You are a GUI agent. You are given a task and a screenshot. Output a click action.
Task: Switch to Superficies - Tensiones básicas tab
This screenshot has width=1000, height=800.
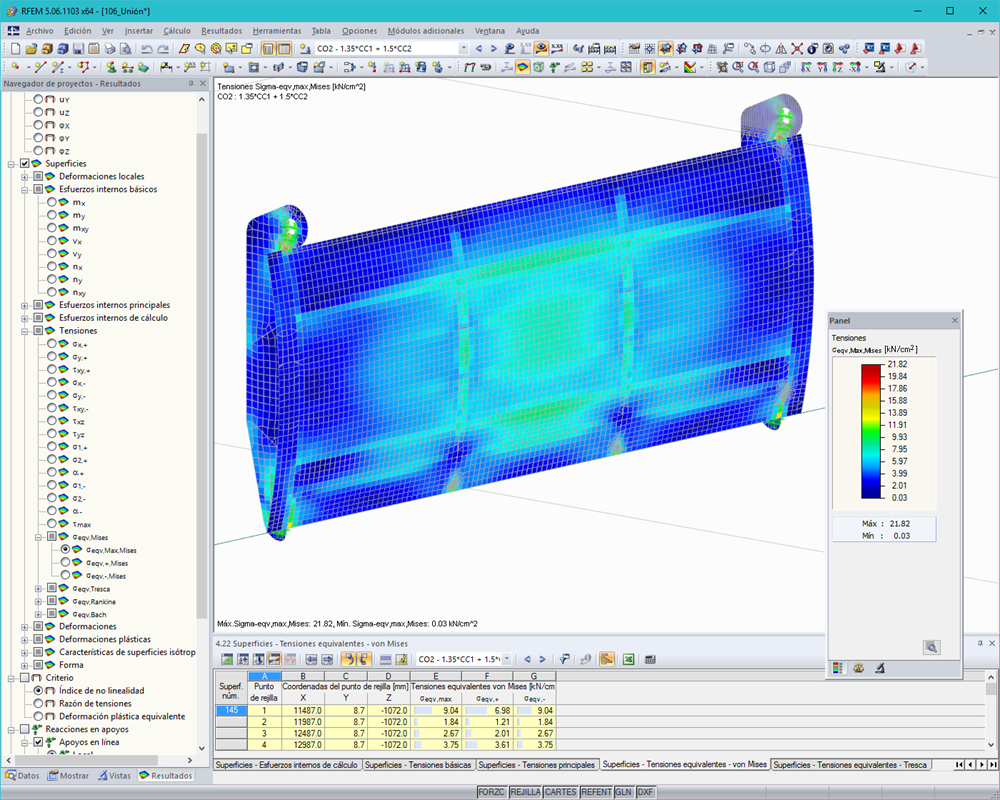coord(418,764)
